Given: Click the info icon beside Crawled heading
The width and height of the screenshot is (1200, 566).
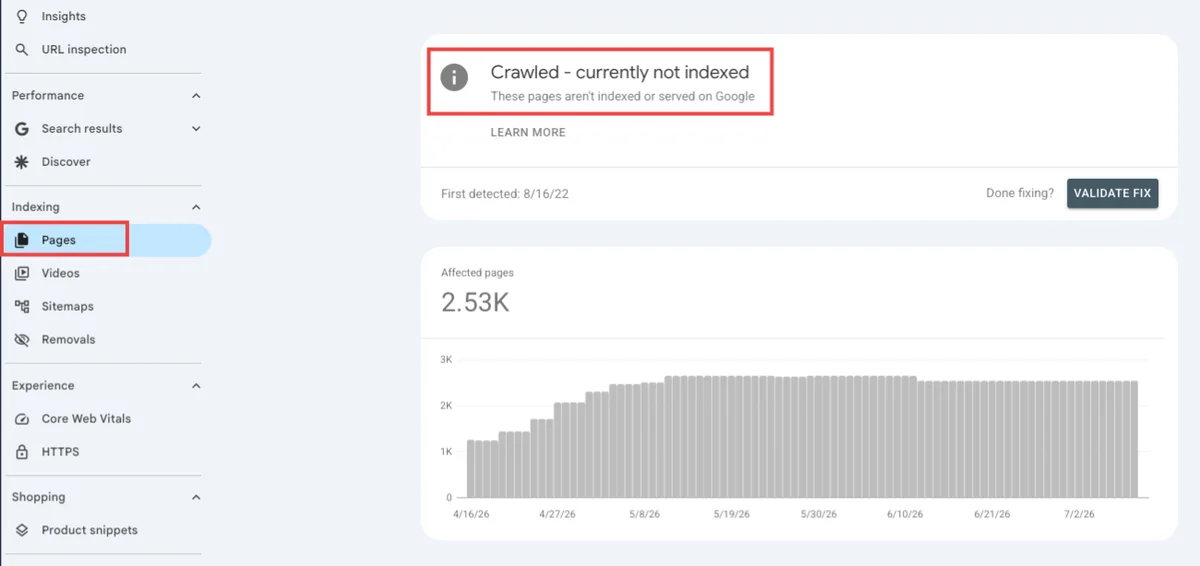Looking at the screenshot, I should (x=455, y=76).
